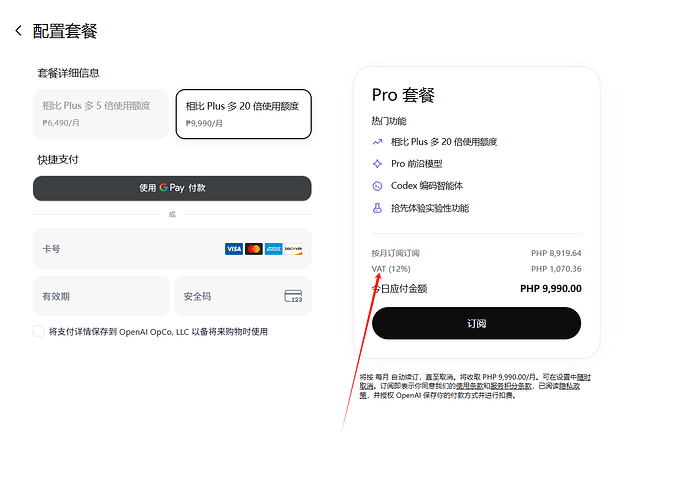Click the 配置套餐 page title

coord(65,31)
